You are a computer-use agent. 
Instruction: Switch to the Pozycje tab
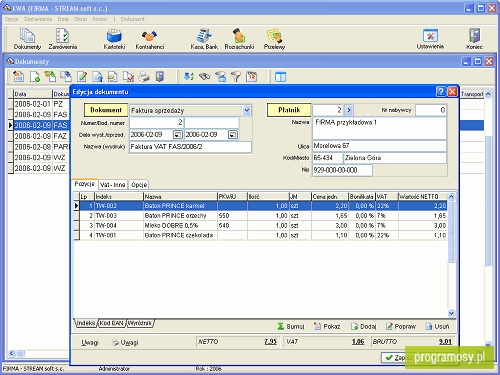click(x=84, y=184)
